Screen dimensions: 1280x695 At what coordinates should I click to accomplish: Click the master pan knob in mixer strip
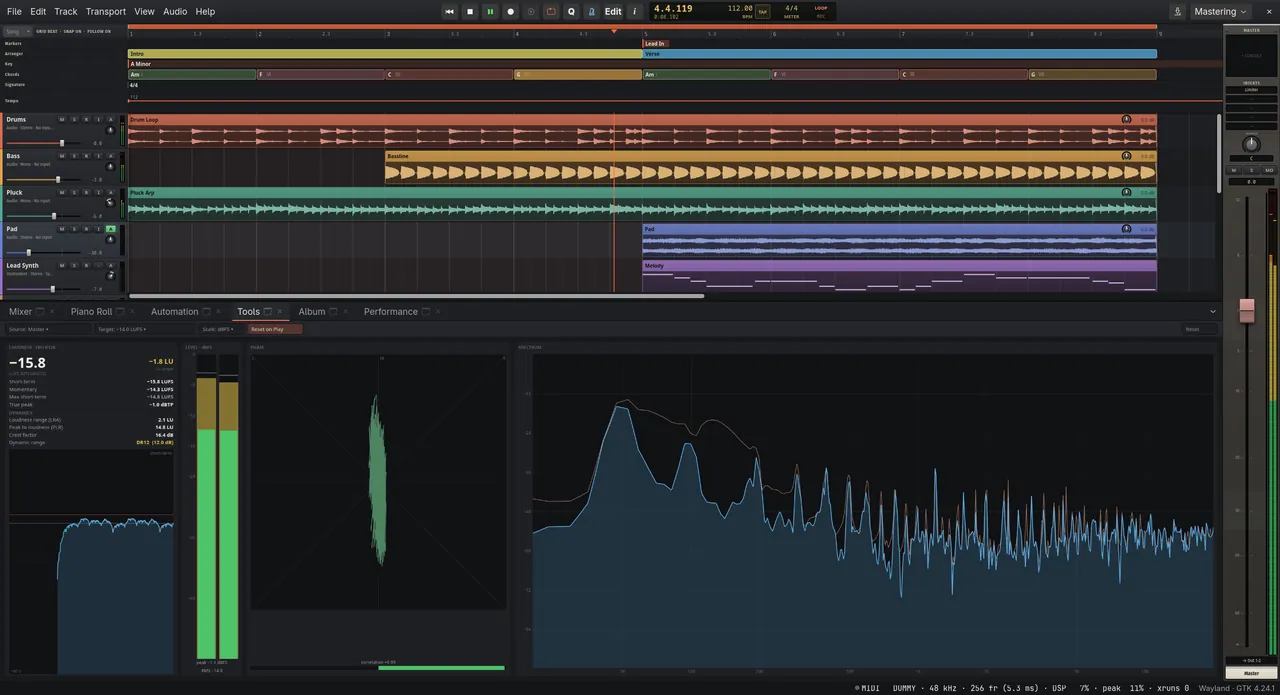tap(1251, 143)
